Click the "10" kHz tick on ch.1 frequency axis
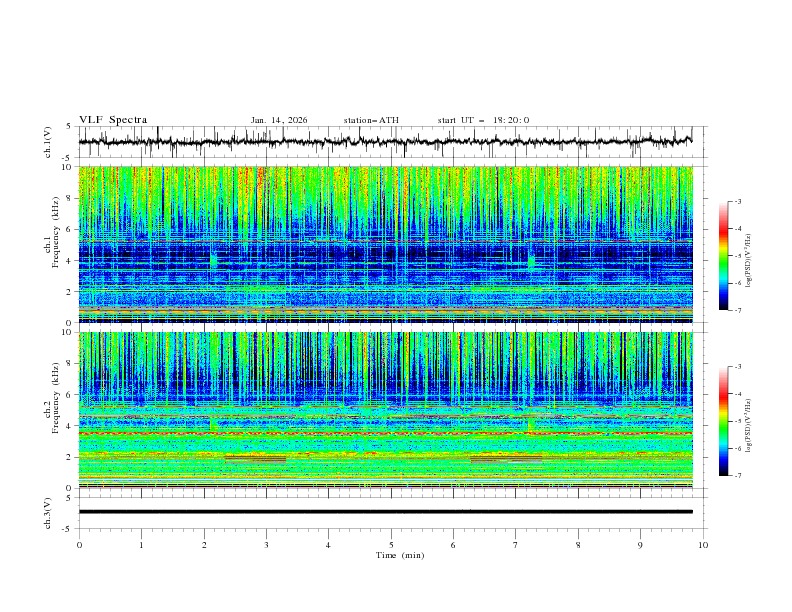The width and height of the screenshot is (792, 612). (68, 167)
